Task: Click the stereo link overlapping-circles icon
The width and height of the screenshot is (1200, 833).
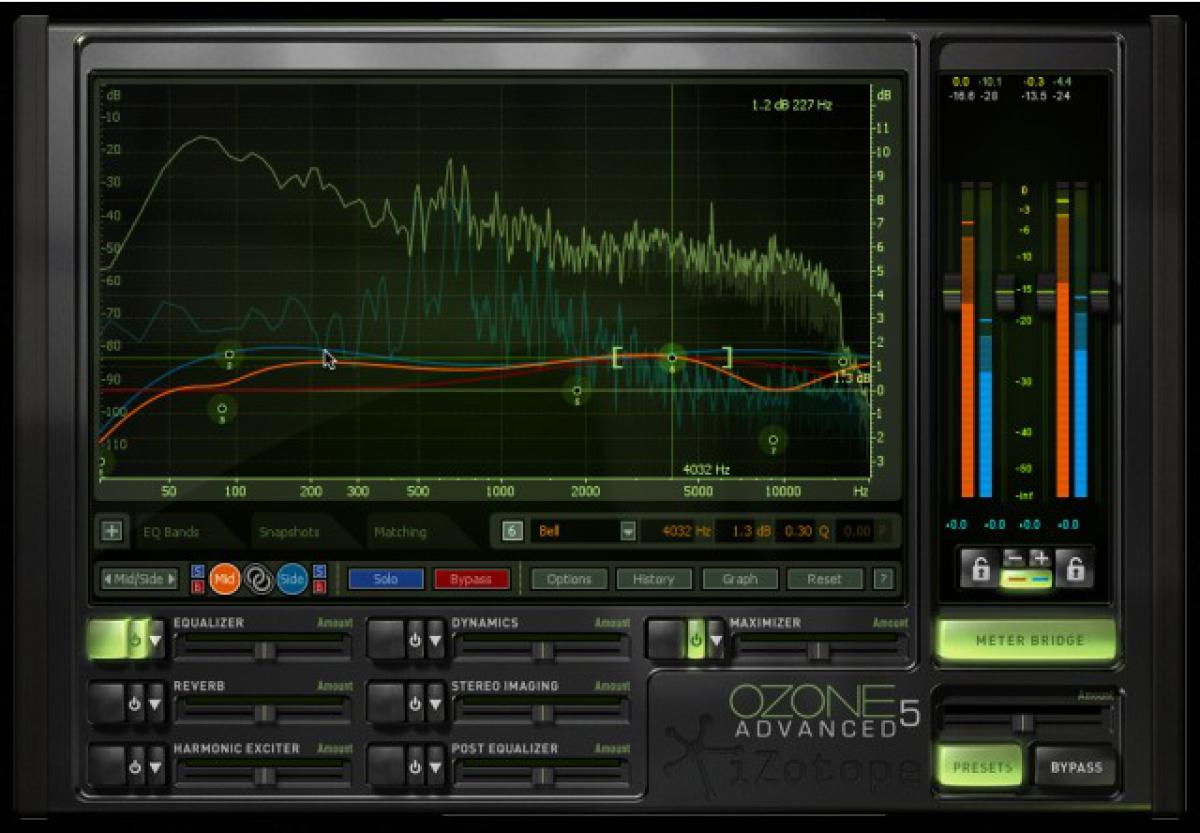Action: [x=258, y=579]
